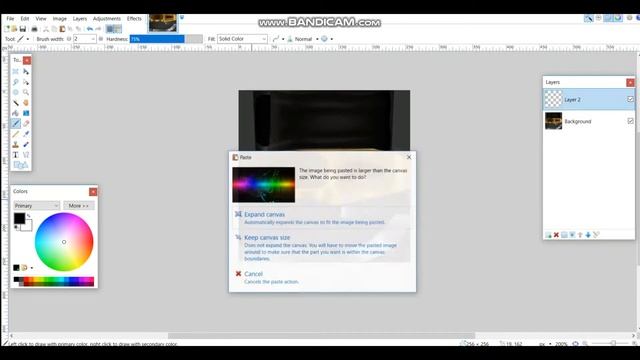Open the Effects menu

pos(134,19)
